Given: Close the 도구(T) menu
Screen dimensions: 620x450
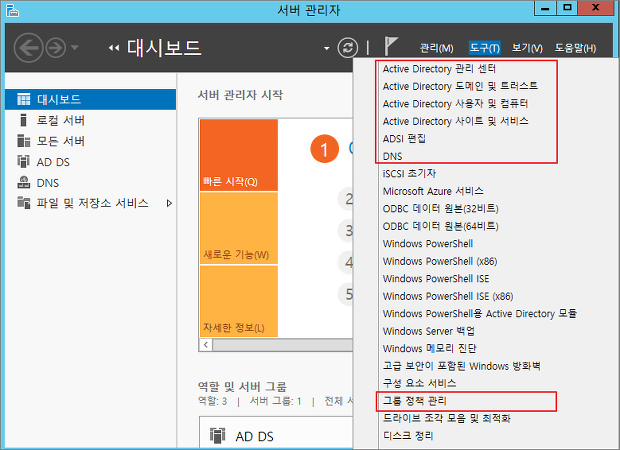Looking at the screenshot, I should pyautogui.click(x=484, y=48).
